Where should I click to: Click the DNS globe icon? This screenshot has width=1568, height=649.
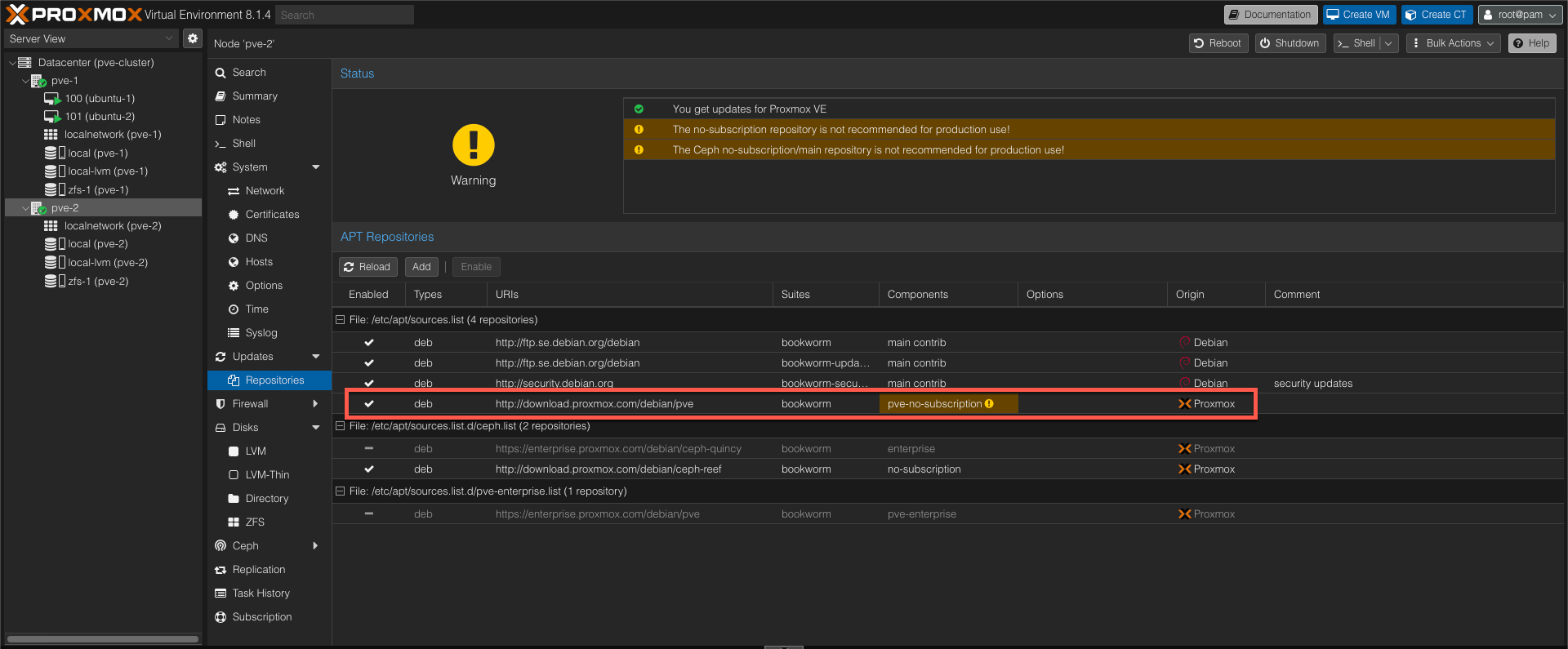(x=234, y=238)
